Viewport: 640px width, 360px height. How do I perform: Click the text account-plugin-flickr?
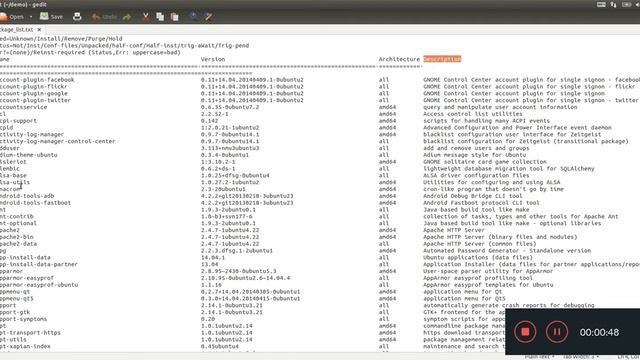[33, 87]
